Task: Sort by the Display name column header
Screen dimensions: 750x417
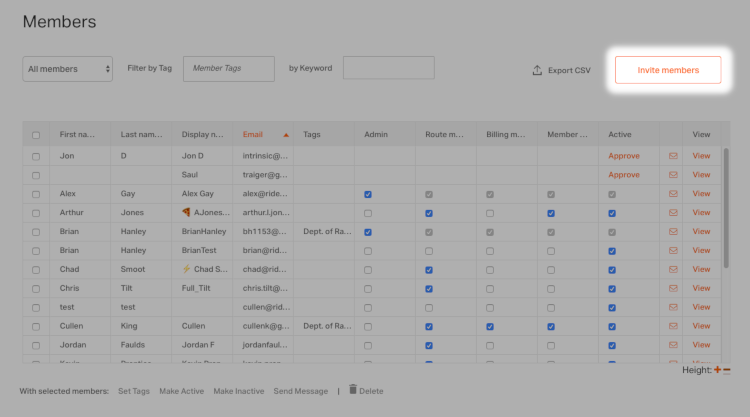Action: 202,134
